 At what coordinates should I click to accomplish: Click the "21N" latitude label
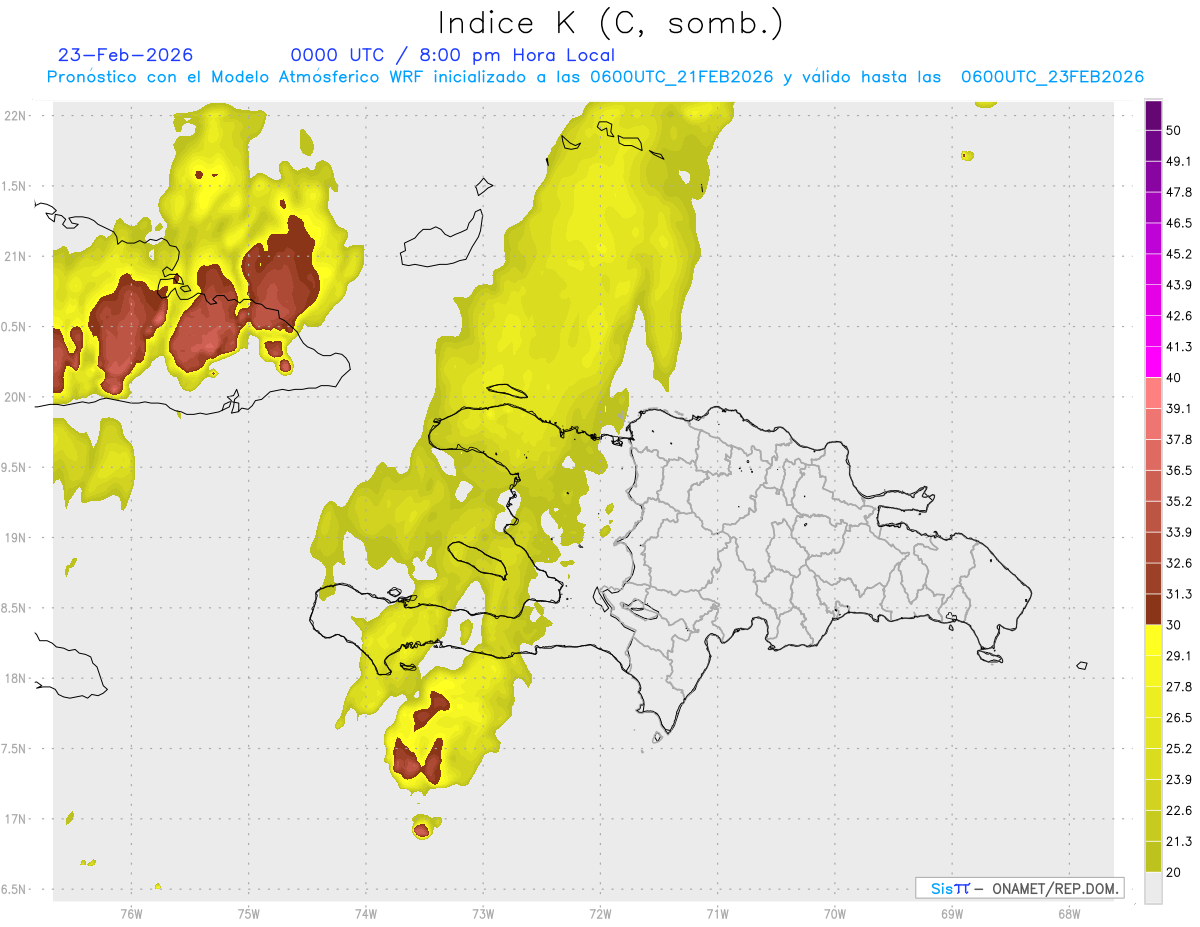tap(15, 256)
